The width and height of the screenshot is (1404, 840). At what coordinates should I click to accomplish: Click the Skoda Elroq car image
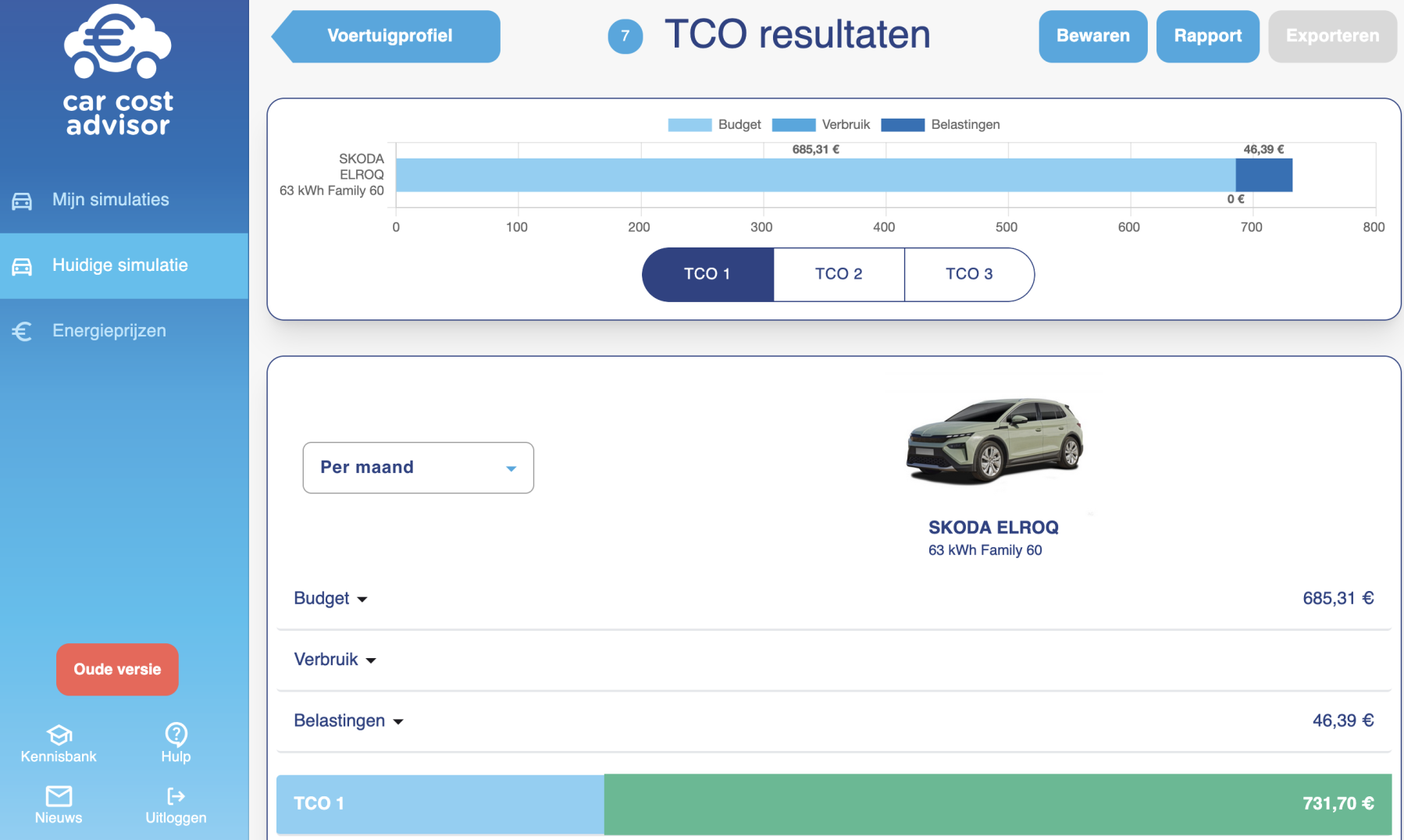point(993,441)
